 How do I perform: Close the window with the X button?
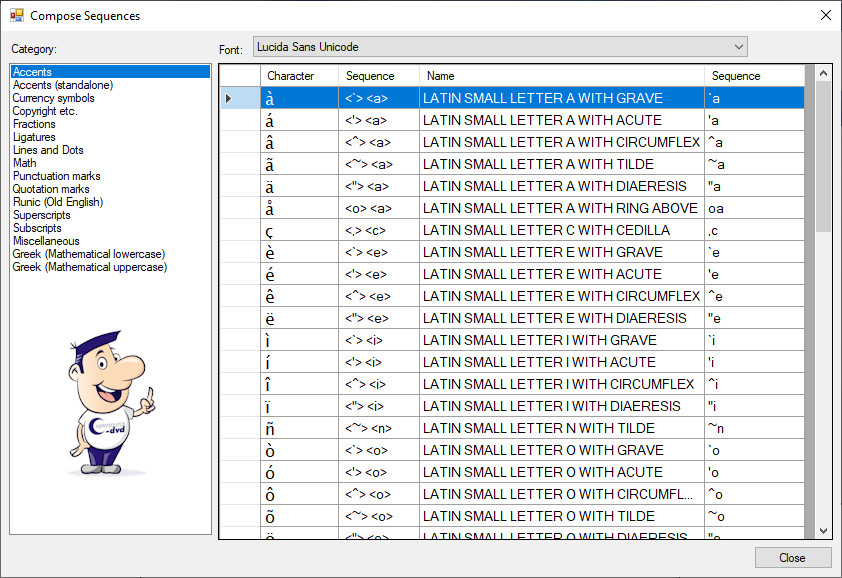pyautogui.click(x=825, y=16)
